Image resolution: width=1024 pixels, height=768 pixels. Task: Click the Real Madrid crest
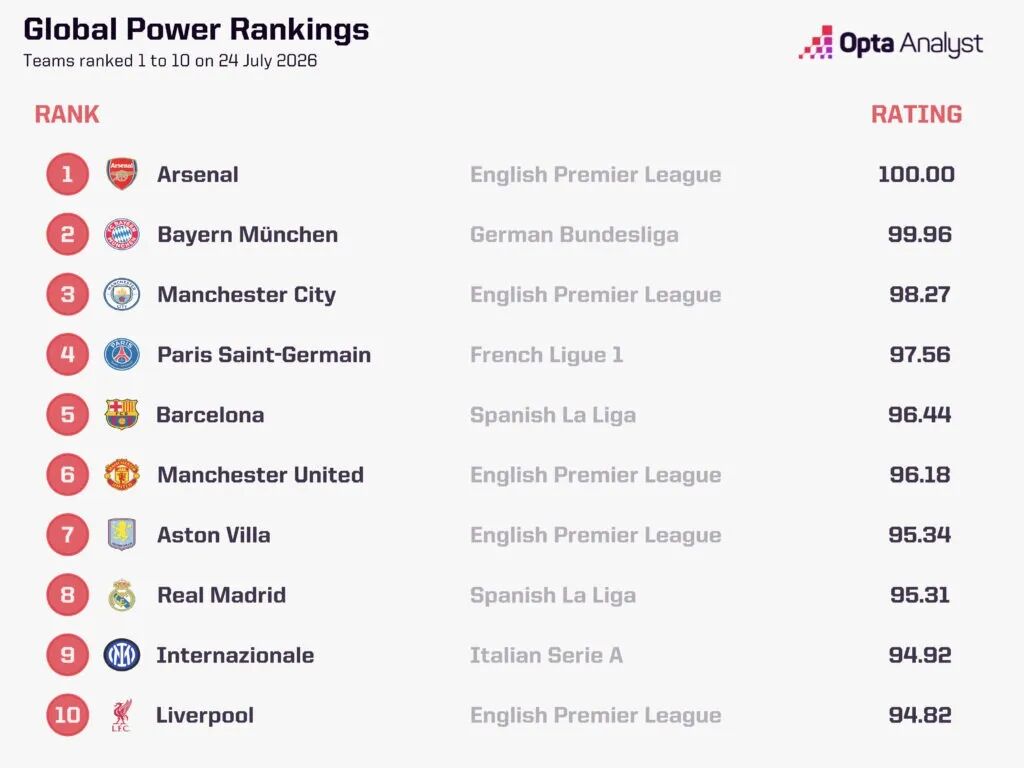[121, 594]
